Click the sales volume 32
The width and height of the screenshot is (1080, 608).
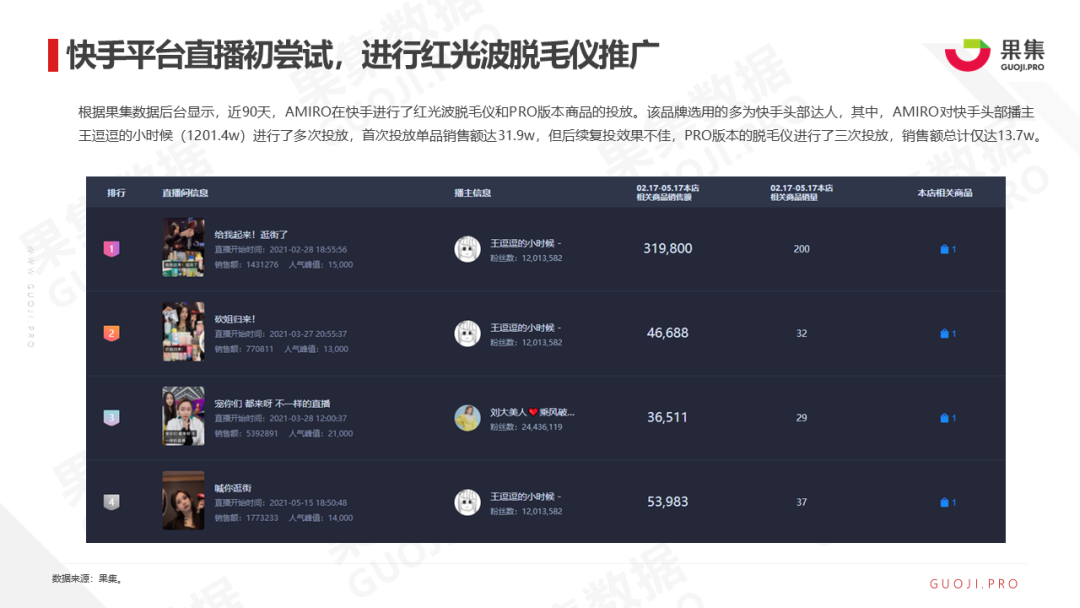click(802, 333)
